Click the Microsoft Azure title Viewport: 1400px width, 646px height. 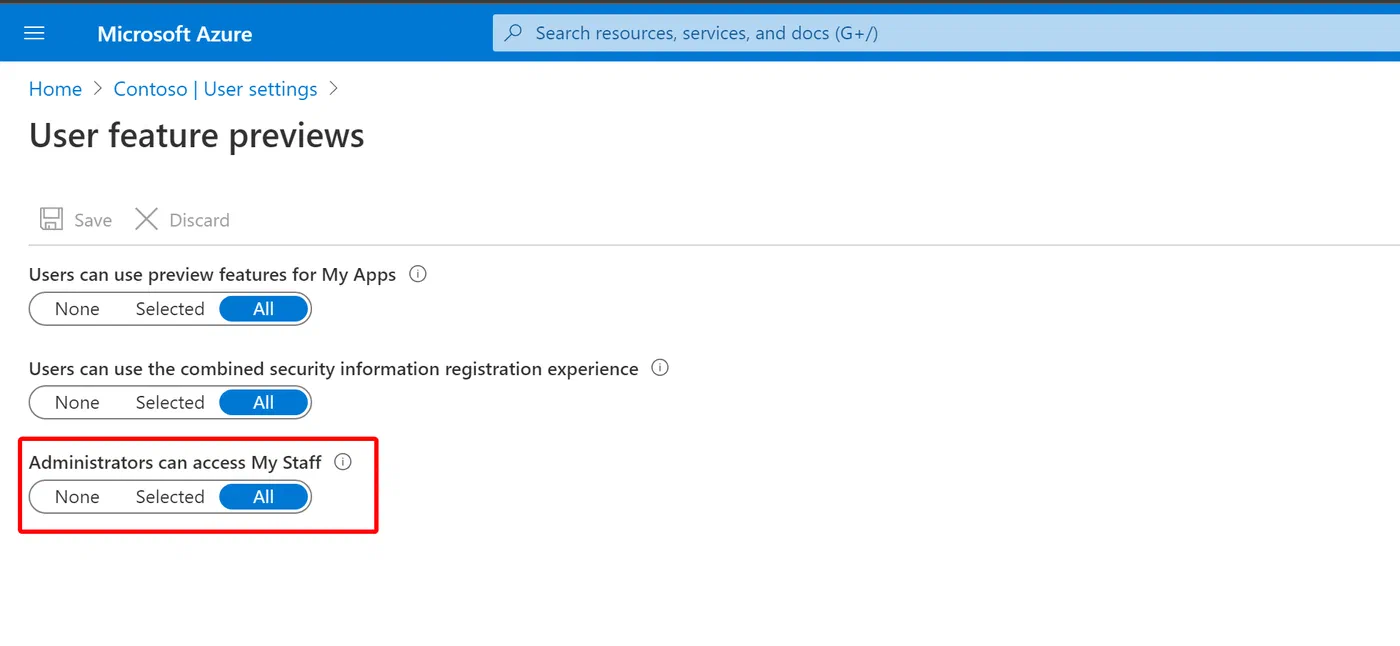[x=175, y=34]
